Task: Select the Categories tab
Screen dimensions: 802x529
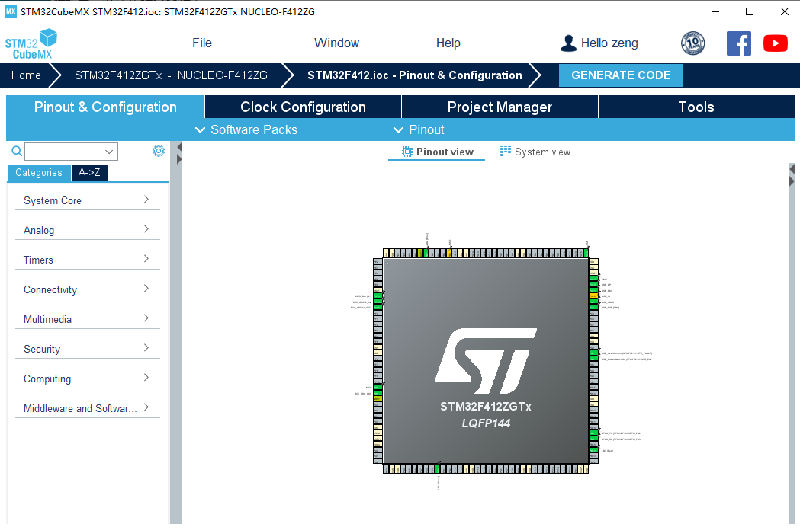Action: coord(39,173)
